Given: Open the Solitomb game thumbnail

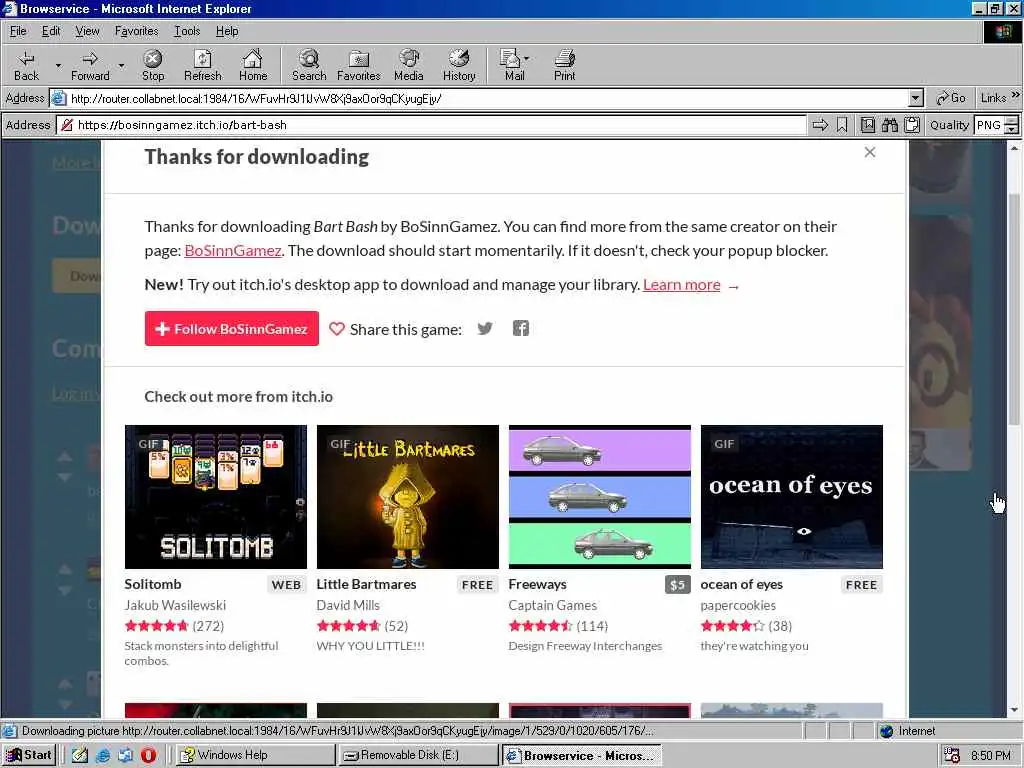Looking at the screenshot, I should [x=216, y=497].
